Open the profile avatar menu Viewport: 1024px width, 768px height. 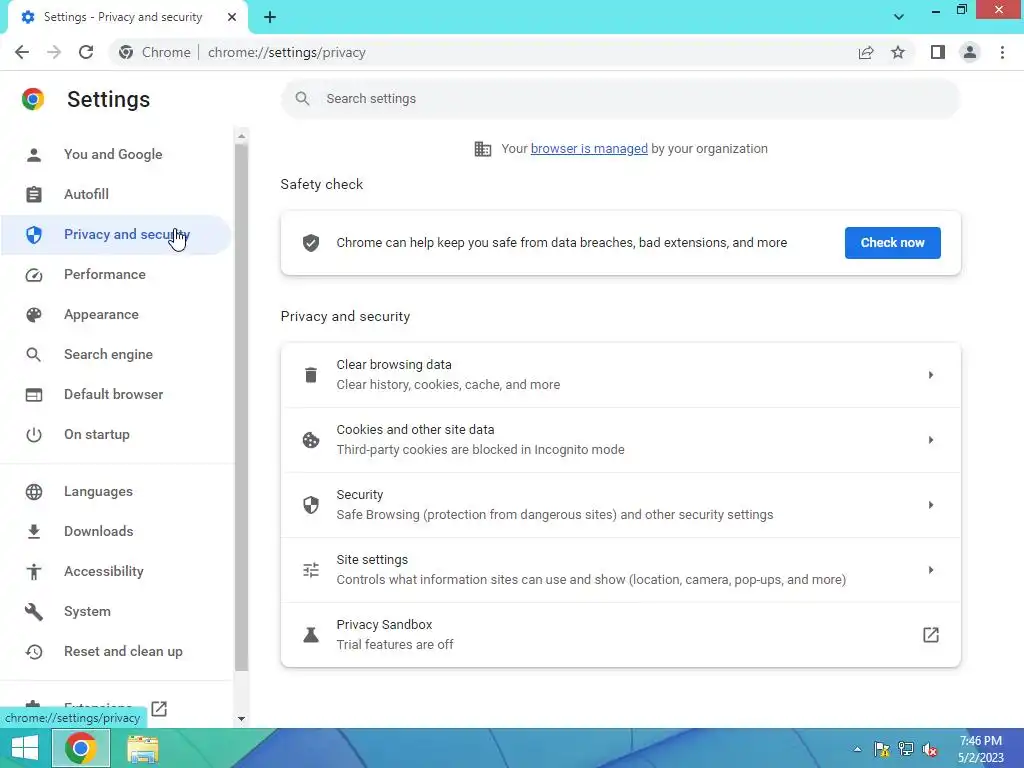pos(970,52)
